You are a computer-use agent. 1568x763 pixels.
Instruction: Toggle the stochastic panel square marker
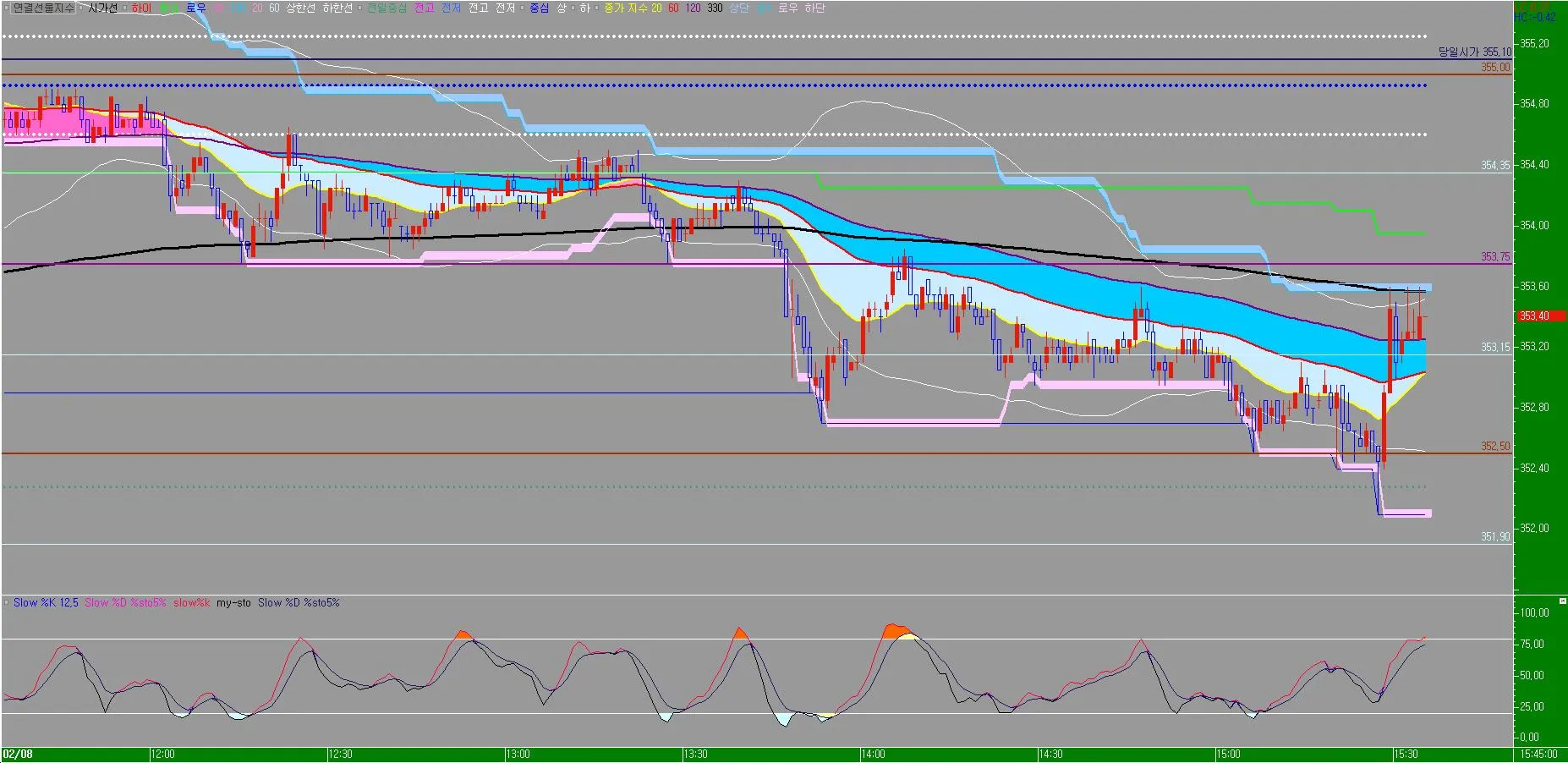[7, 602]
